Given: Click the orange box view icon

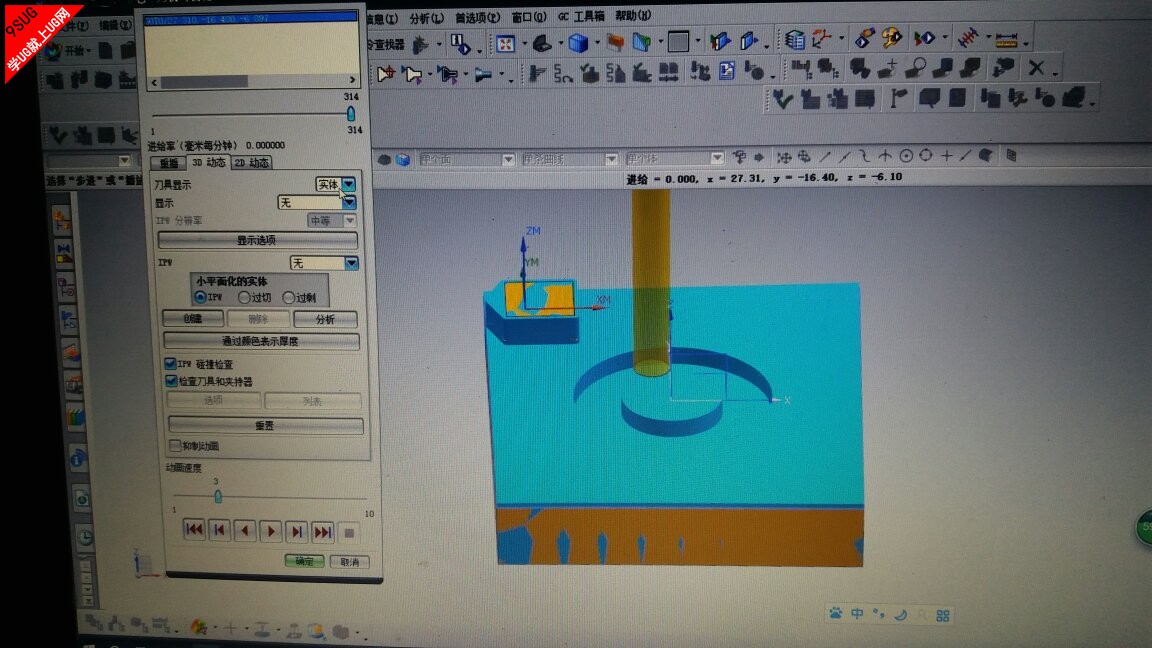Looking at the screenshot, I should pos(615,43).
